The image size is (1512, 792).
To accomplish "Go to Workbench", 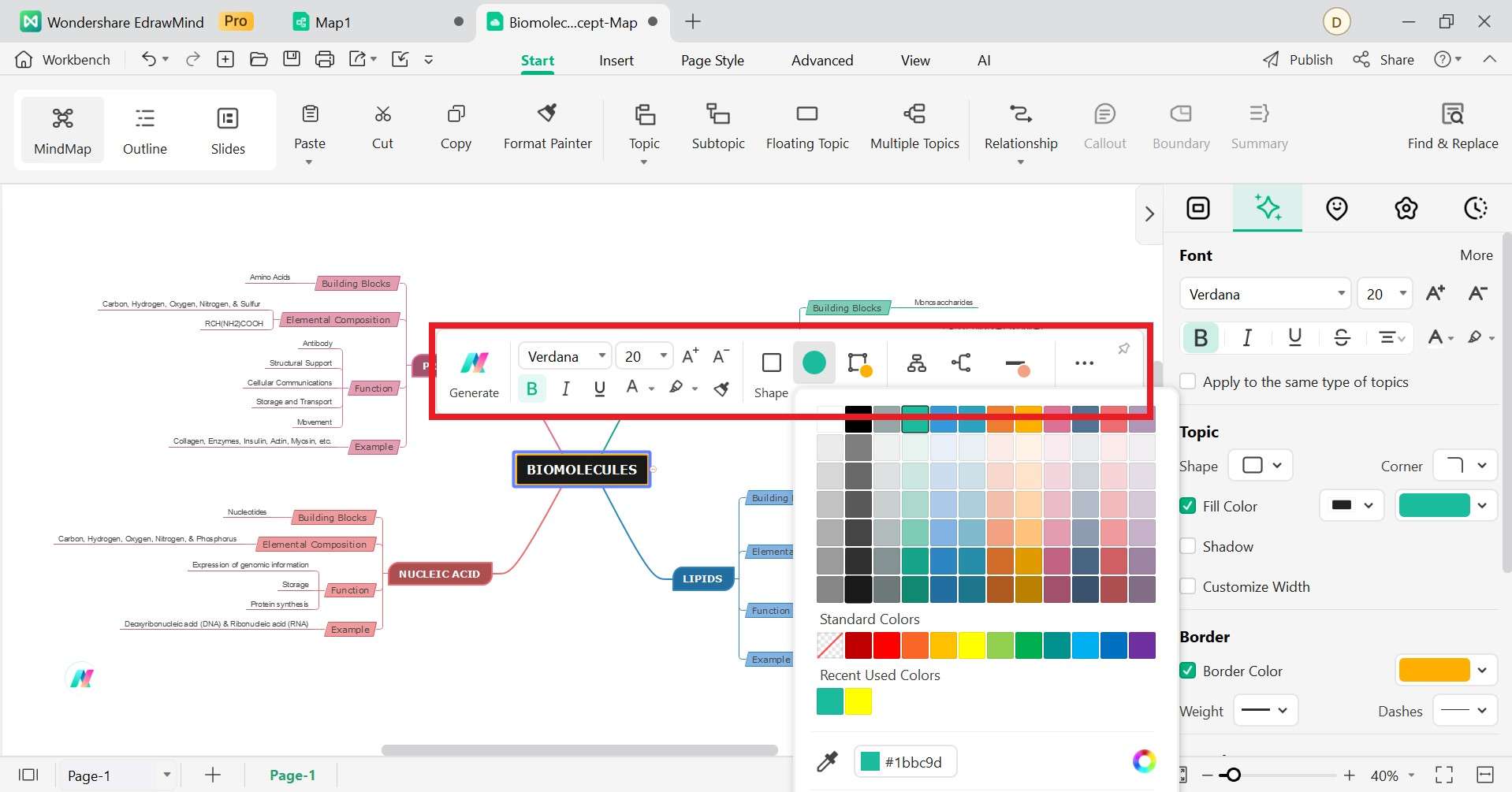I will click(62, 59).
